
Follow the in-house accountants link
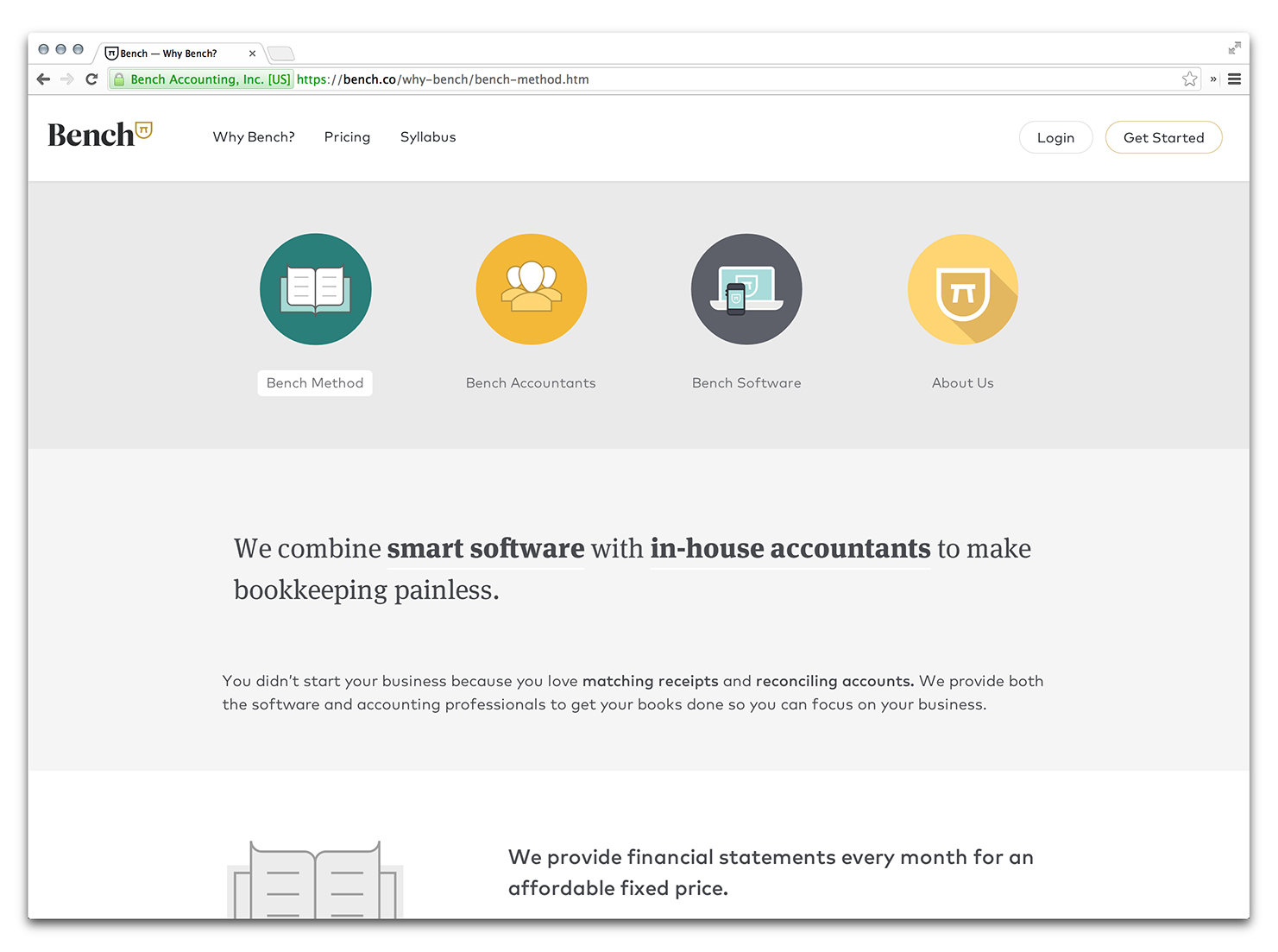coord(790,549)
